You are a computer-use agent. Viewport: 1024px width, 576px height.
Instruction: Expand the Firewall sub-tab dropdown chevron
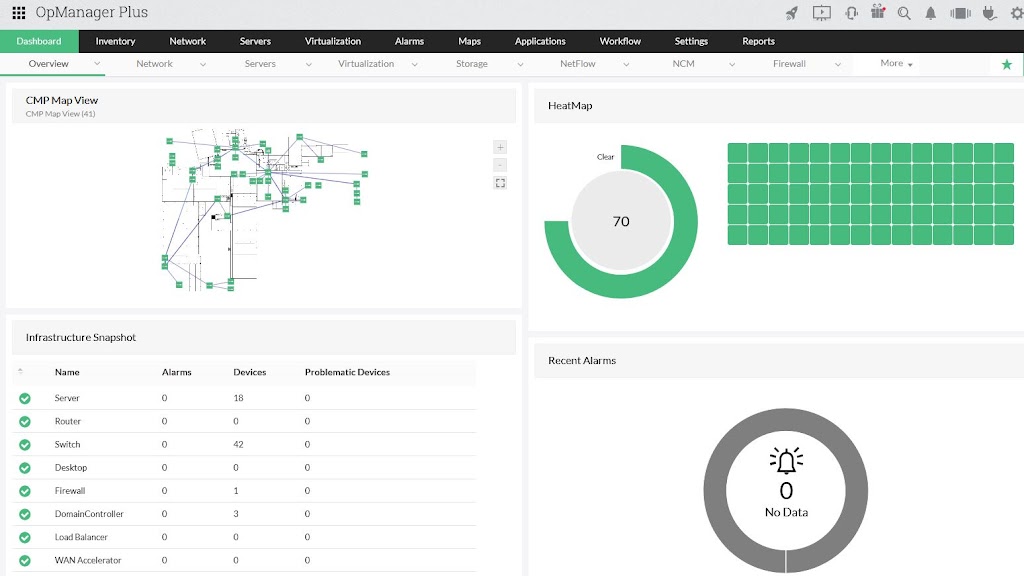(x=838, y=65)
